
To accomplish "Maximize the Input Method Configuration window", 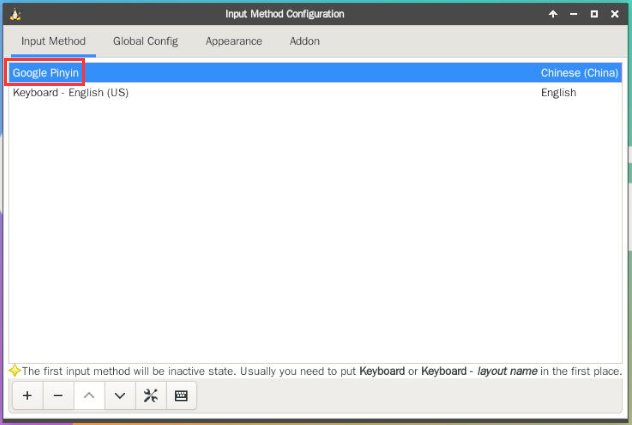I will point(594,14).
